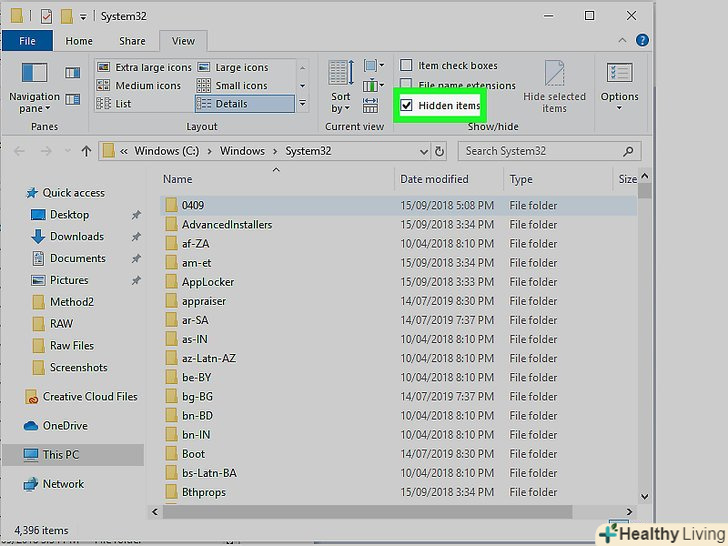Sort by Date modified column
The image size is (728, 546).
(434, 179)
